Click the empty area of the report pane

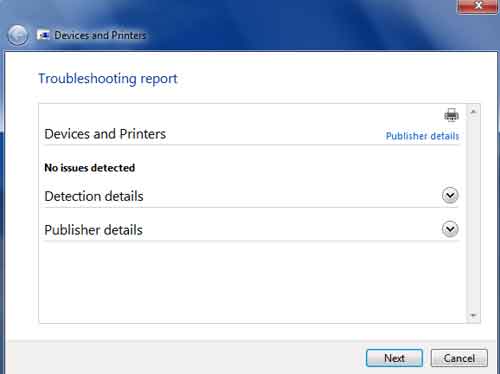click(x=252, y=282)
